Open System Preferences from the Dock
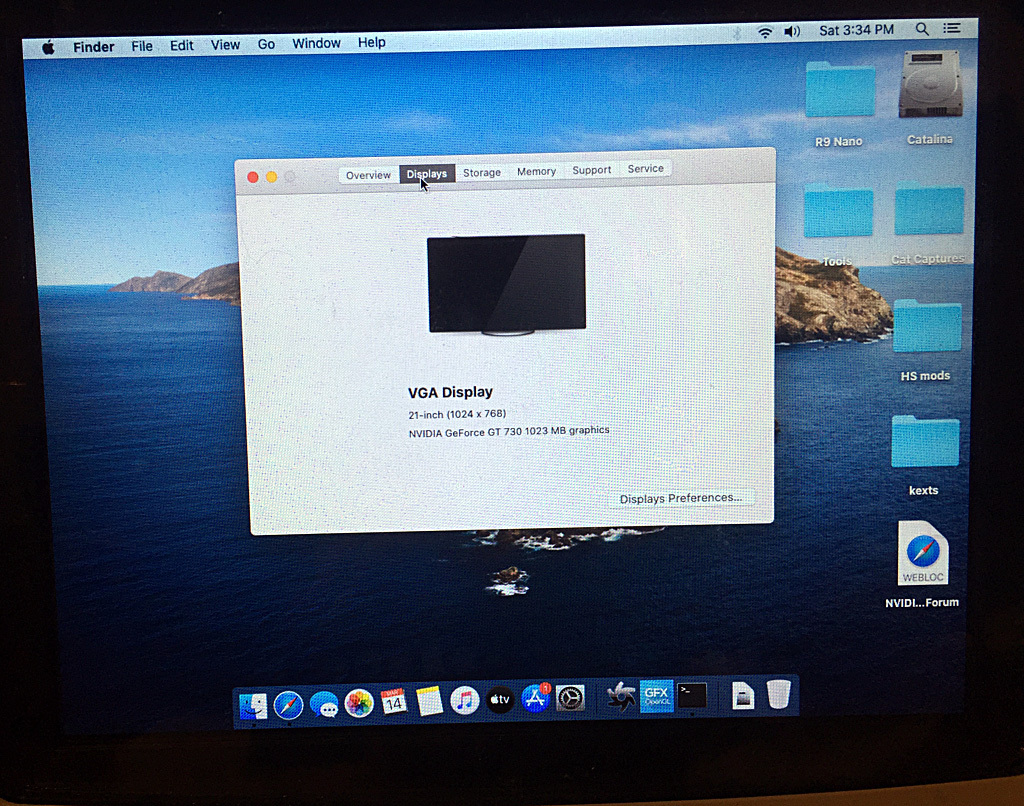Viewport: 1024px width, 806px height. [570, 698]
